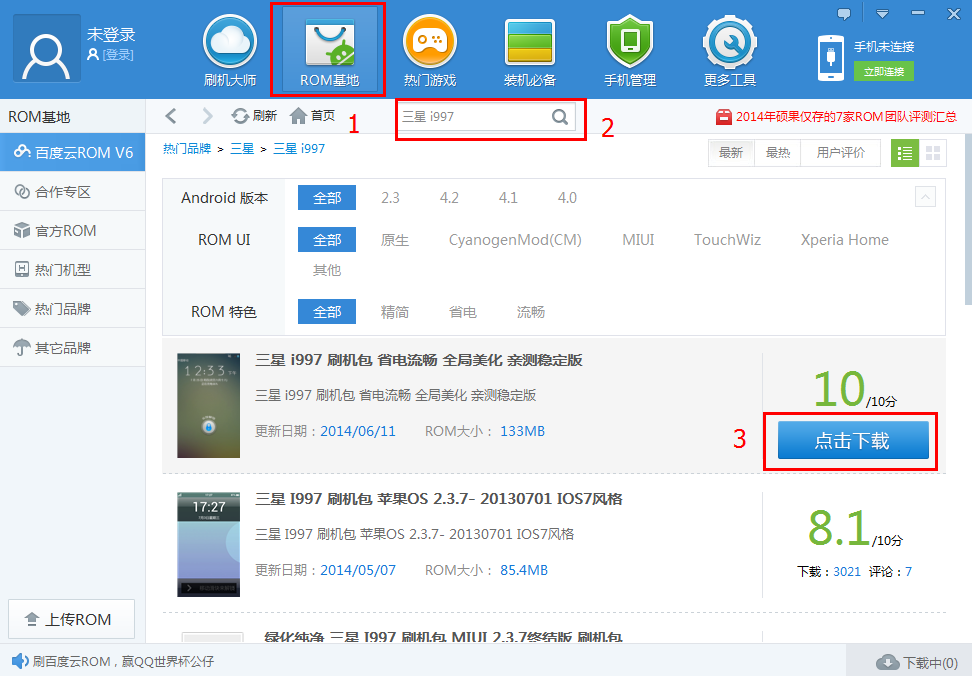Open 热门游戏 gamepad icon
This screenshot has width=972, height=676.
tap(430, 42)
